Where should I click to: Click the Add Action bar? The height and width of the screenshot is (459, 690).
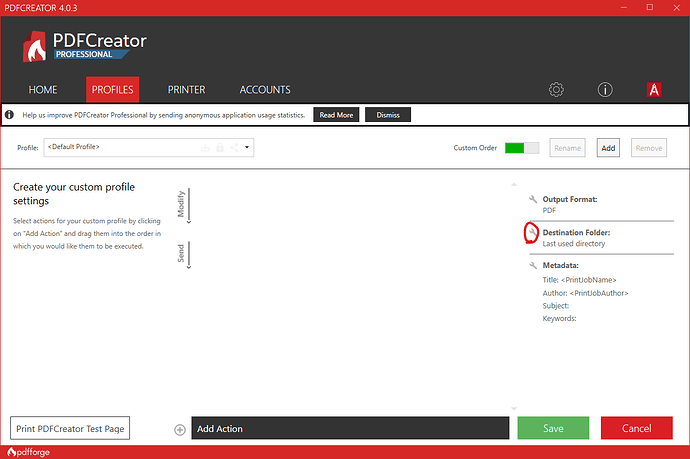(350, 428)
